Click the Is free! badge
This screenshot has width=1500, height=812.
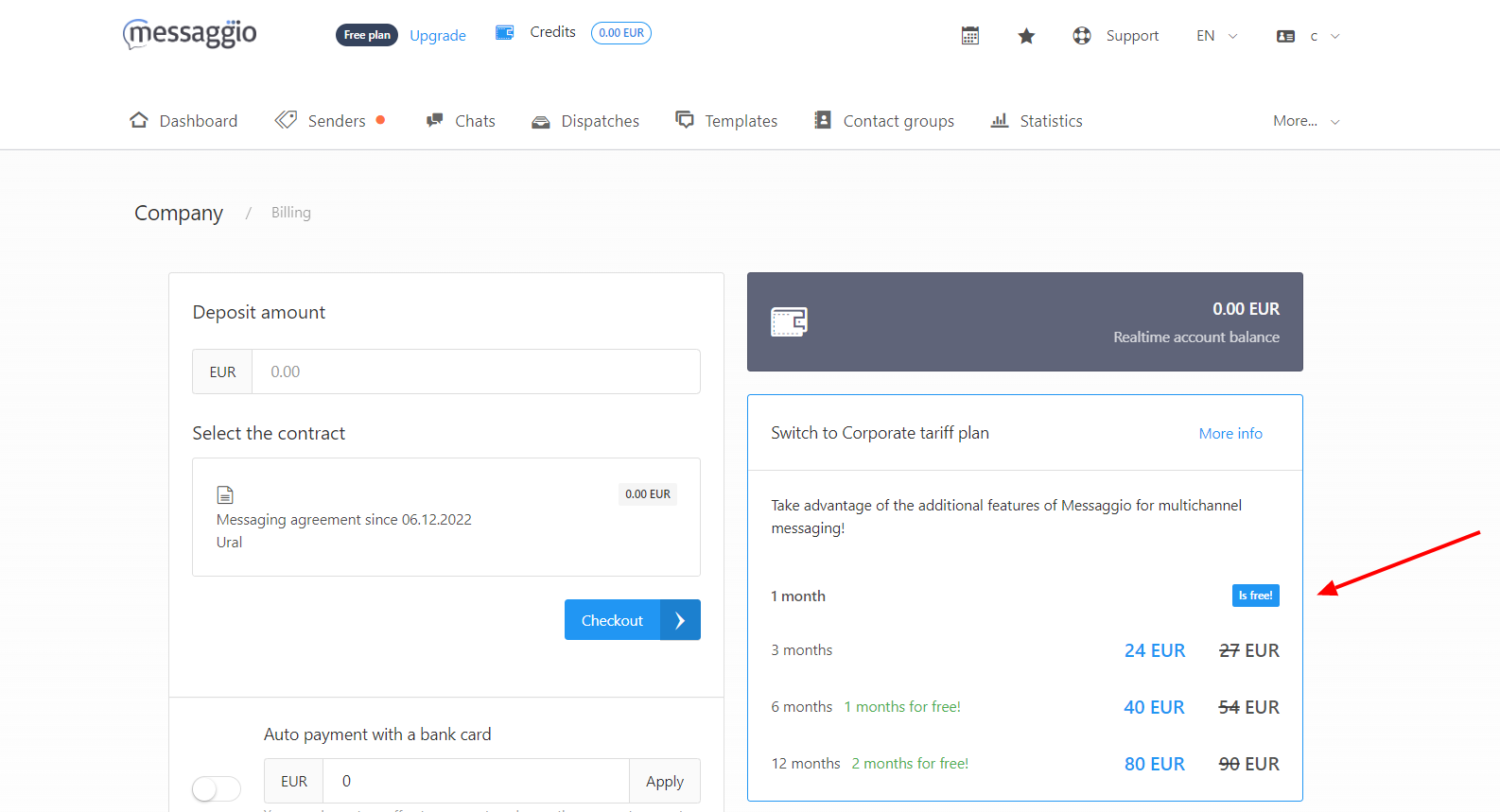pos(1256,596)
